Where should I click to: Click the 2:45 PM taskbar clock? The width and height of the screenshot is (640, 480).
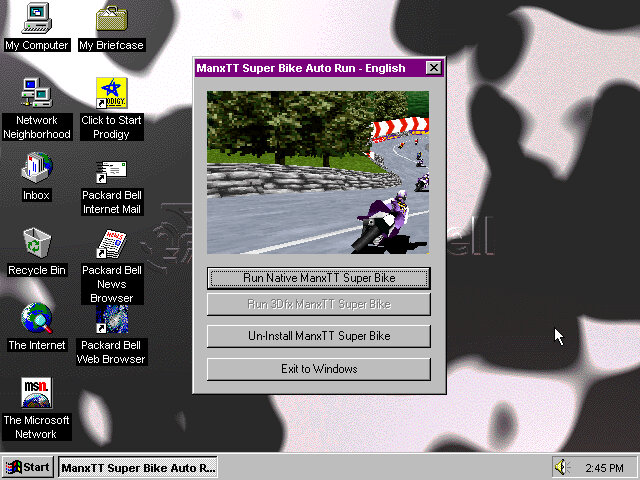pyautogui.click(x=604, y=467)
